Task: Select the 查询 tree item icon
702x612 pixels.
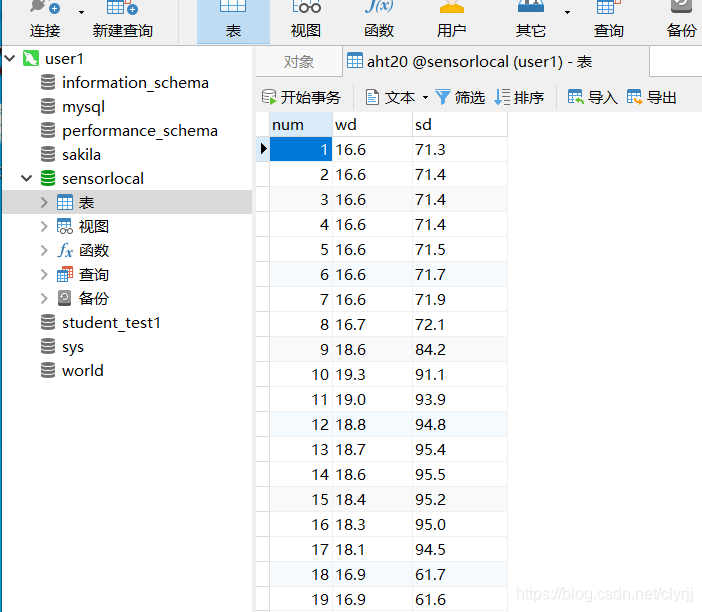Action: tap(64, 274)
